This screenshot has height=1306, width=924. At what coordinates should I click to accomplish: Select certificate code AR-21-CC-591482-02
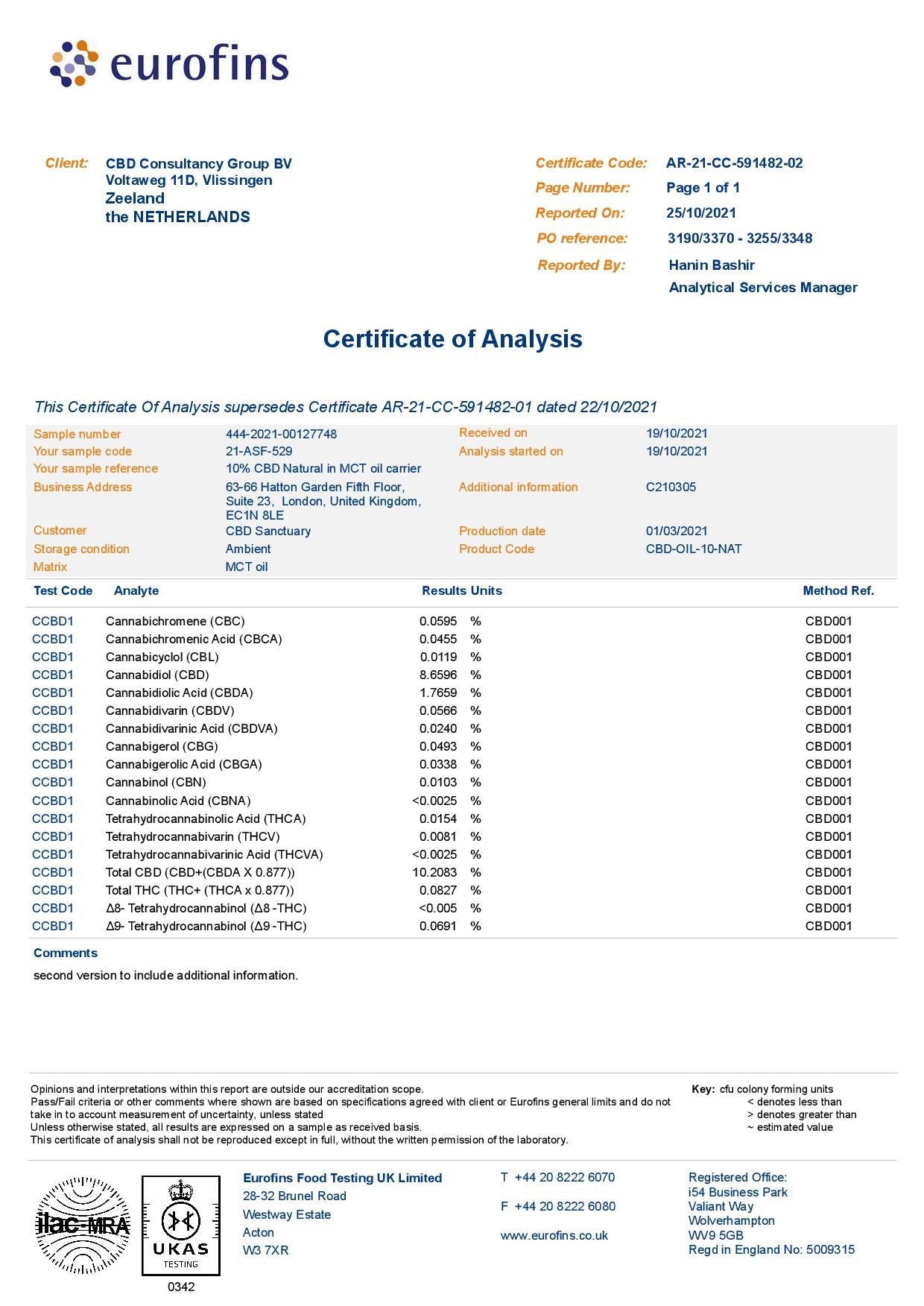[x=734, y=163]
